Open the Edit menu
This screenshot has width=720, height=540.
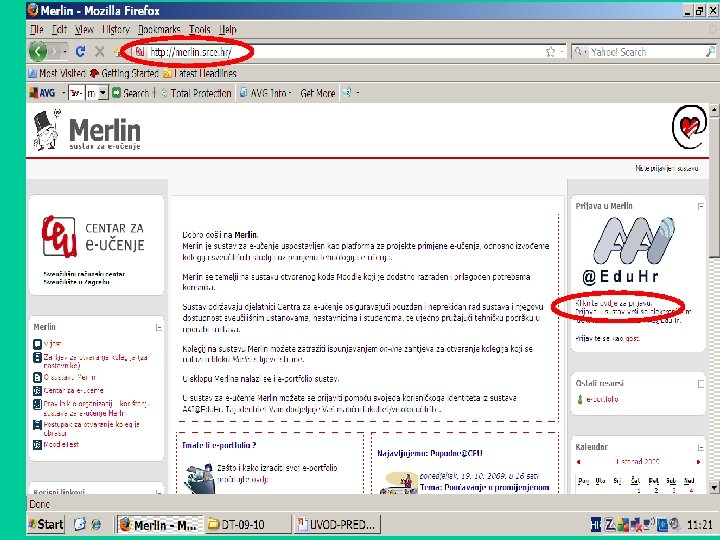(x=59, y=29)
